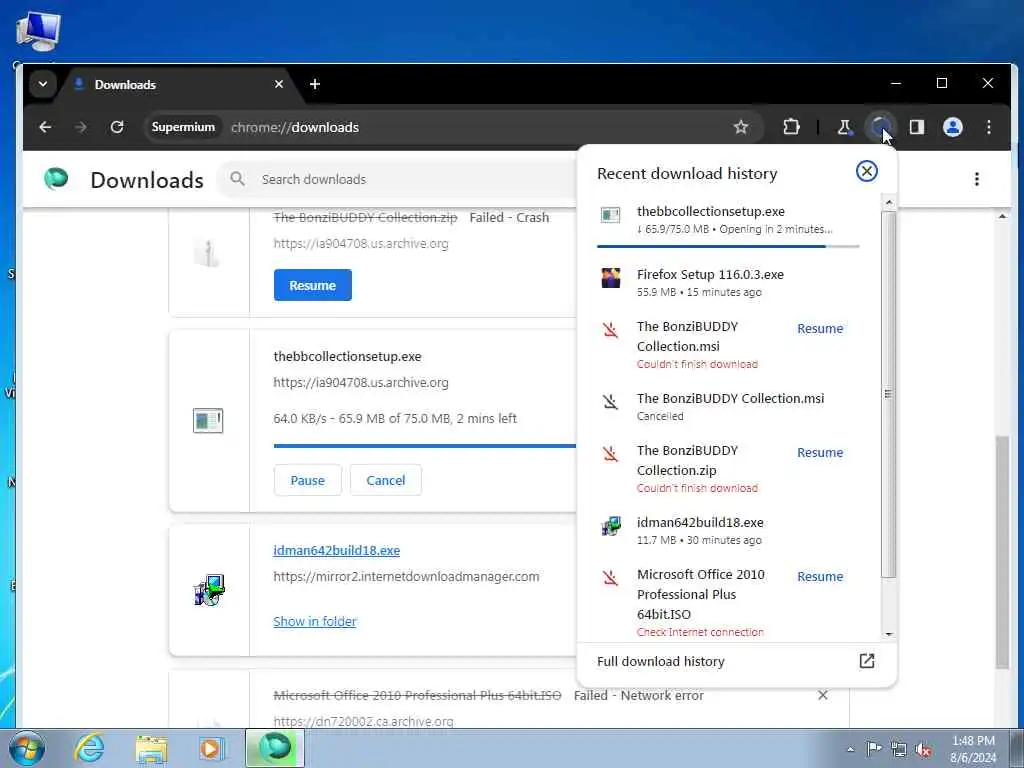Screen dimensions: 1024x768
Task: Click the page download progress bar
Action: [x=424, y=446]
